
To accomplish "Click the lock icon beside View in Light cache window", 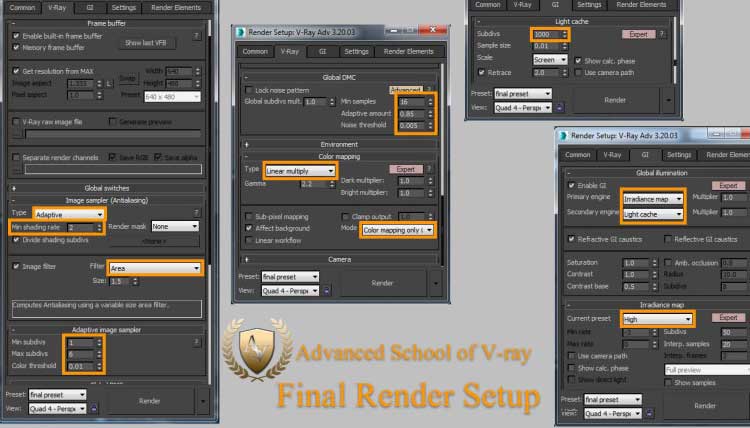I will 559,108.
